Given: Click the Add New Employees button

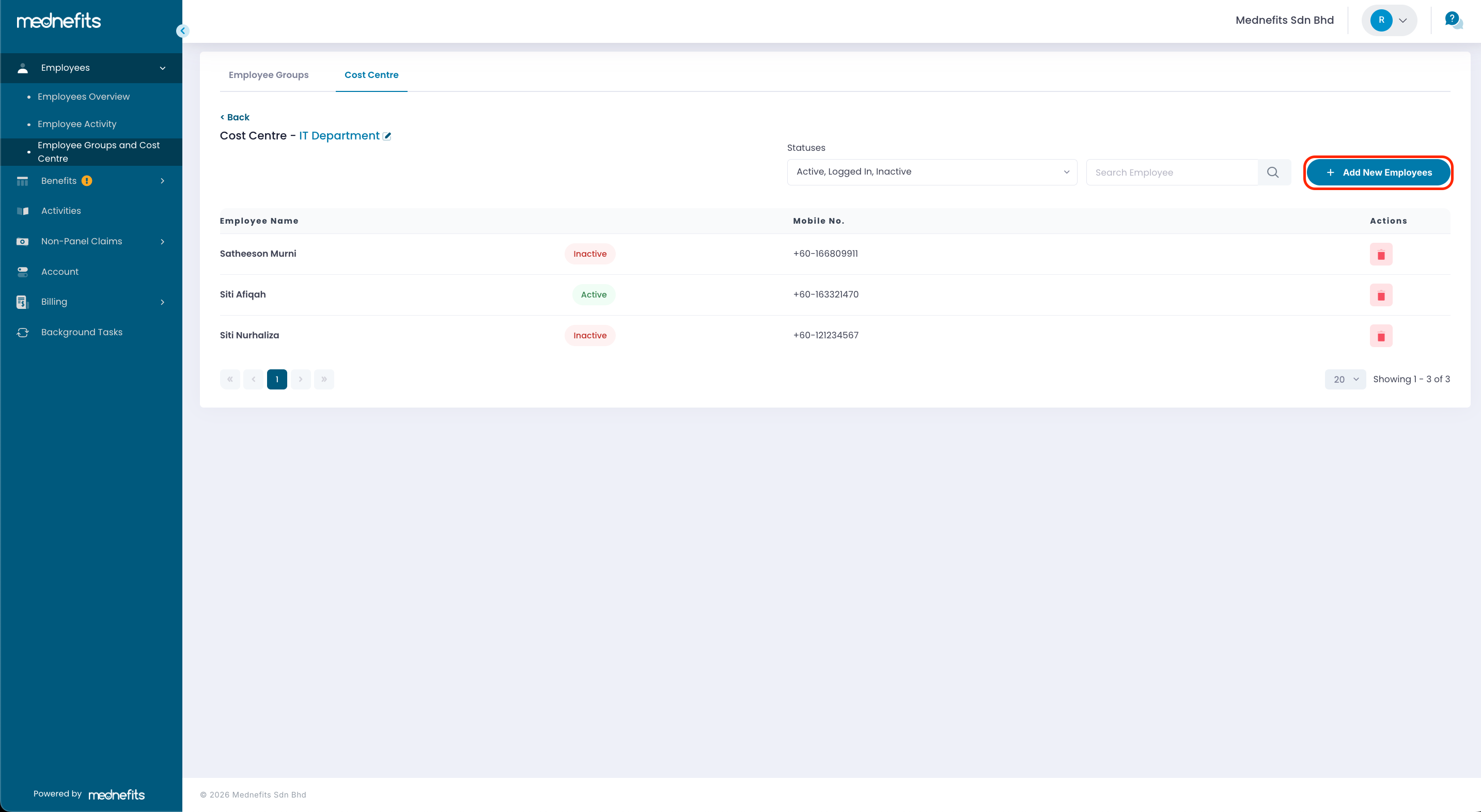Looking at the screenshot, I should click(x=1378, y=173).
